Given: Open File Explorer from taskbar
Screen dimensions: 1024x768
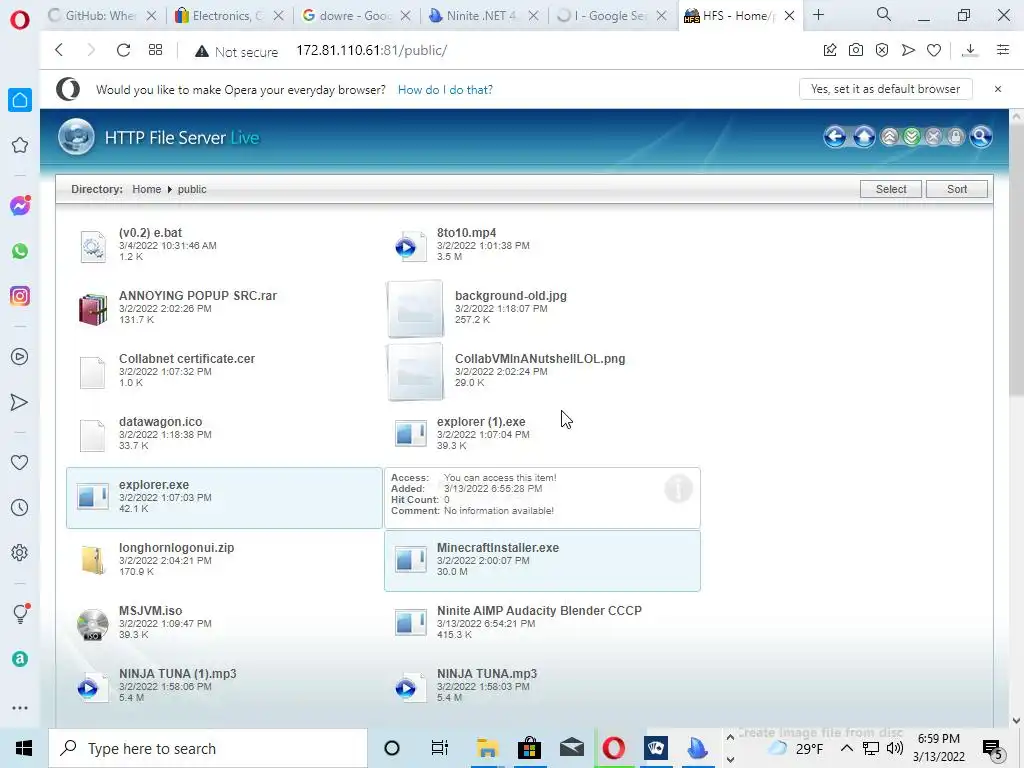Looking at the screenshot, I should (x=487, y=748).
